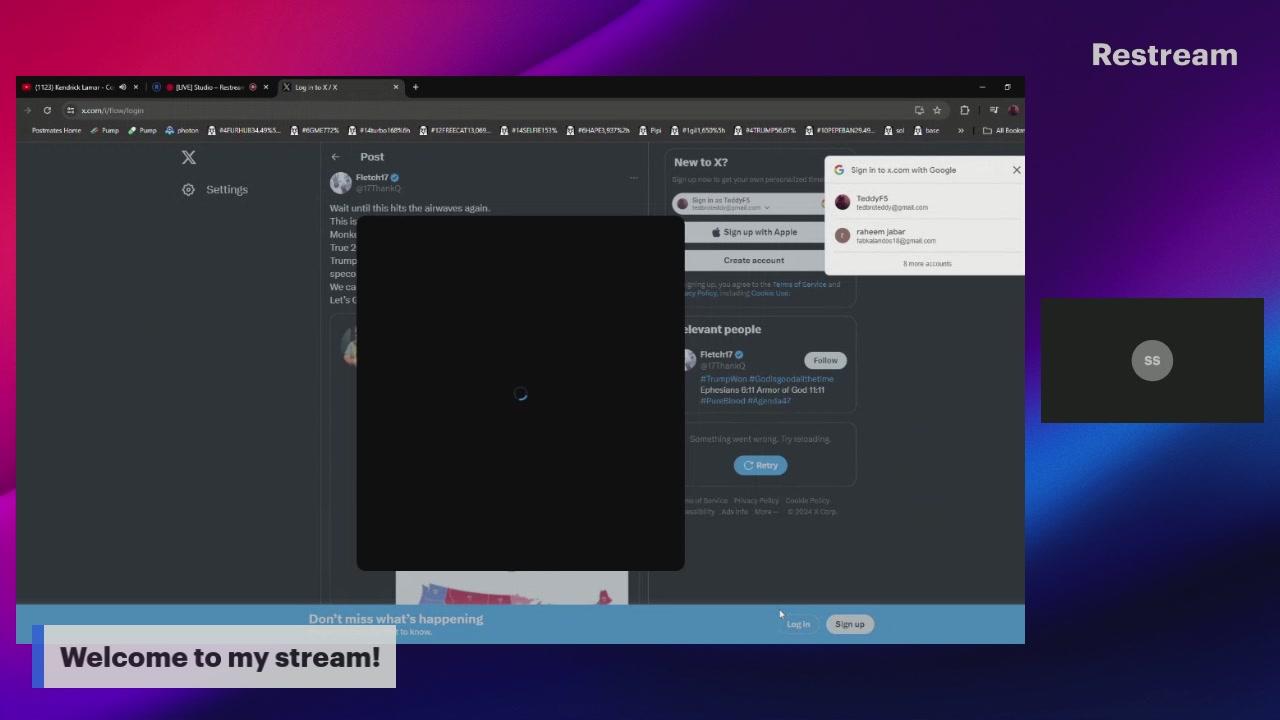Screen dimensions: 1280x720
Task: Open All Bookmarks folder
Action: (1003, 130)
